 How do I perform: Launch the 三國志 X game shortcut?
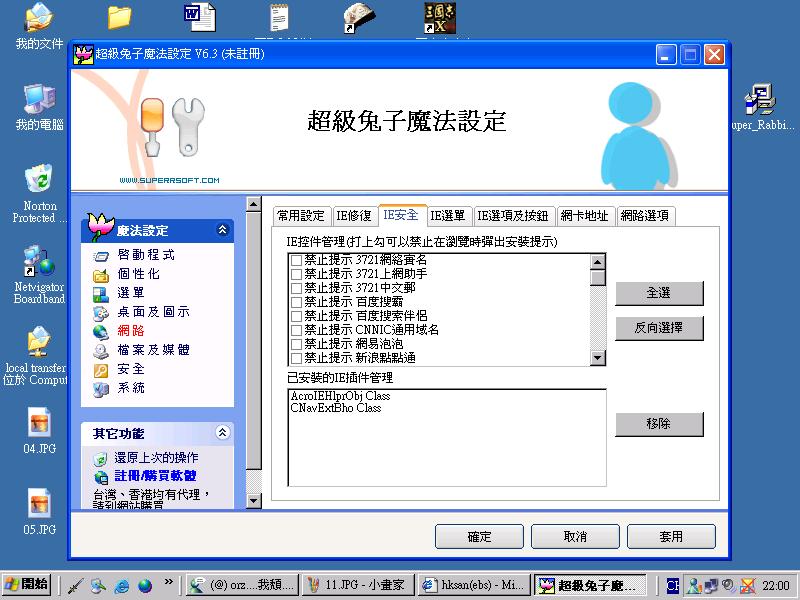[x=440, y=18]
